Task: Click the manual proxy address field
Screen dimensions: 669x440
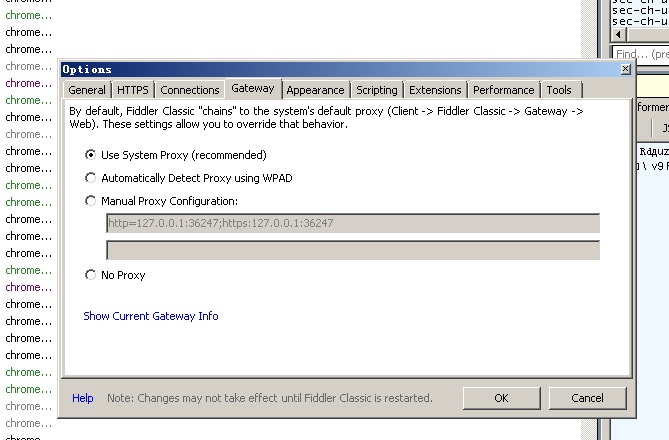Action: pyautogui.click(x=353, y=223)
